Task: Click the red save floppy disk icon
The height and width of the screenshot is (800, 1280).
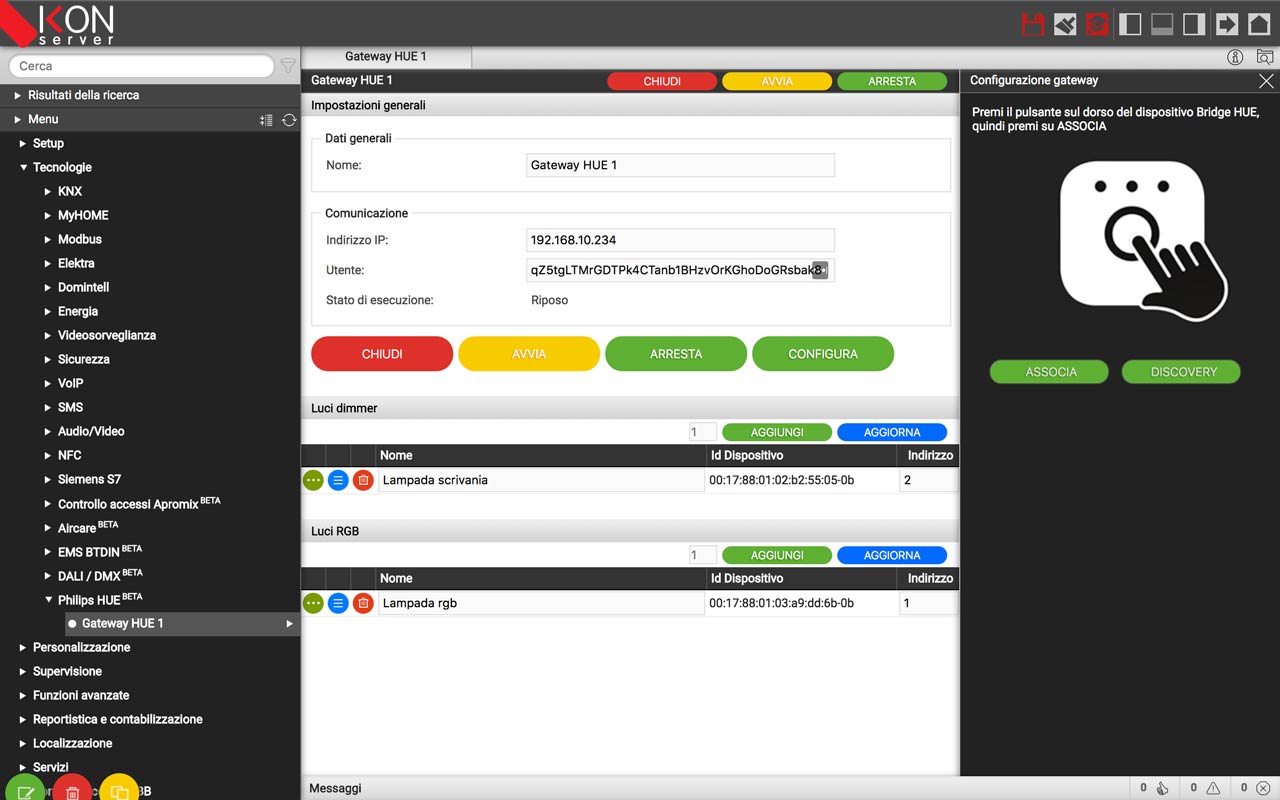Action: click(x=1033, y=24)
